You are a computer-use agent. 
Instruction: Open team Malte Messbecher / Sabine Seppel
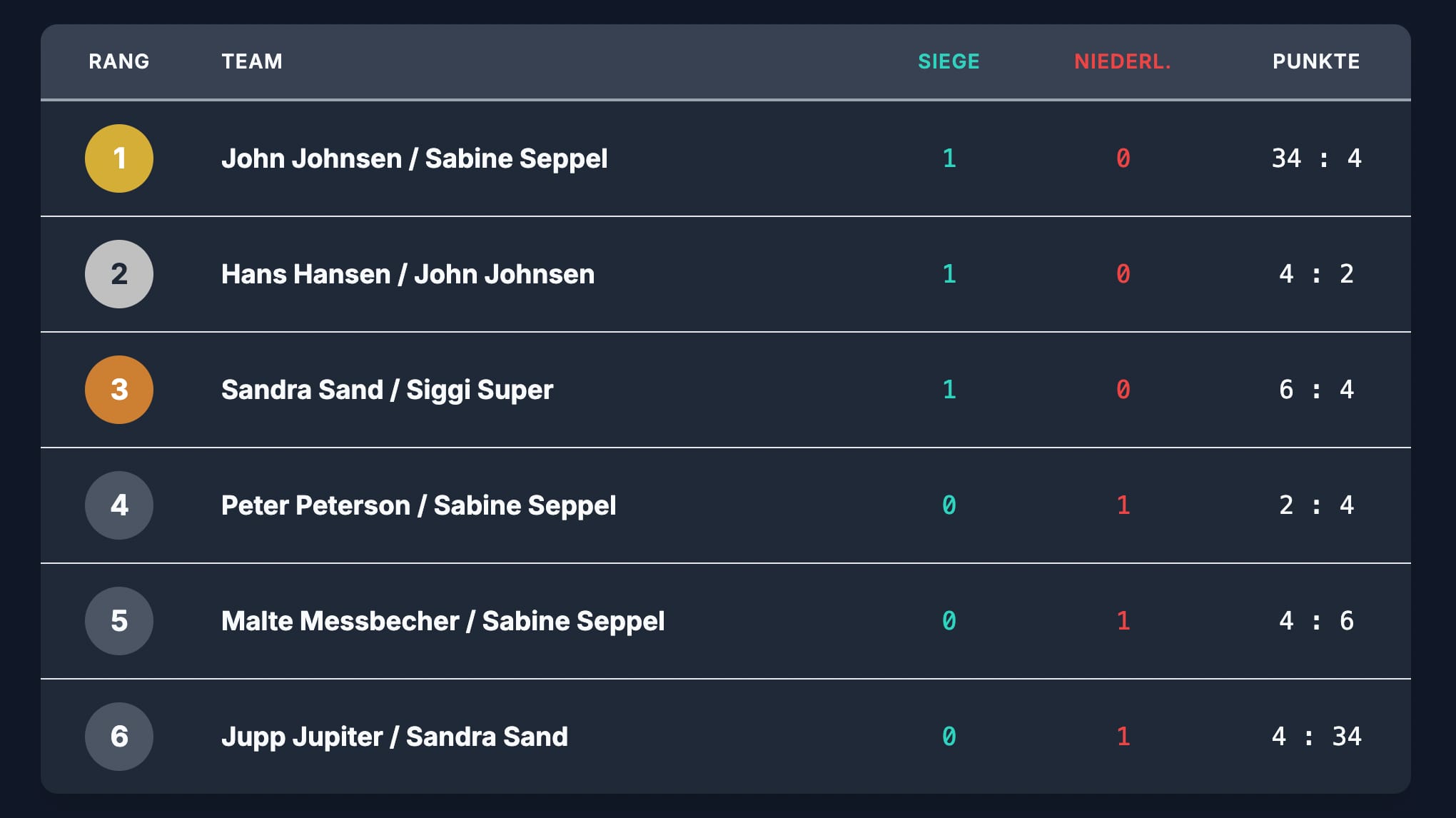443,621
